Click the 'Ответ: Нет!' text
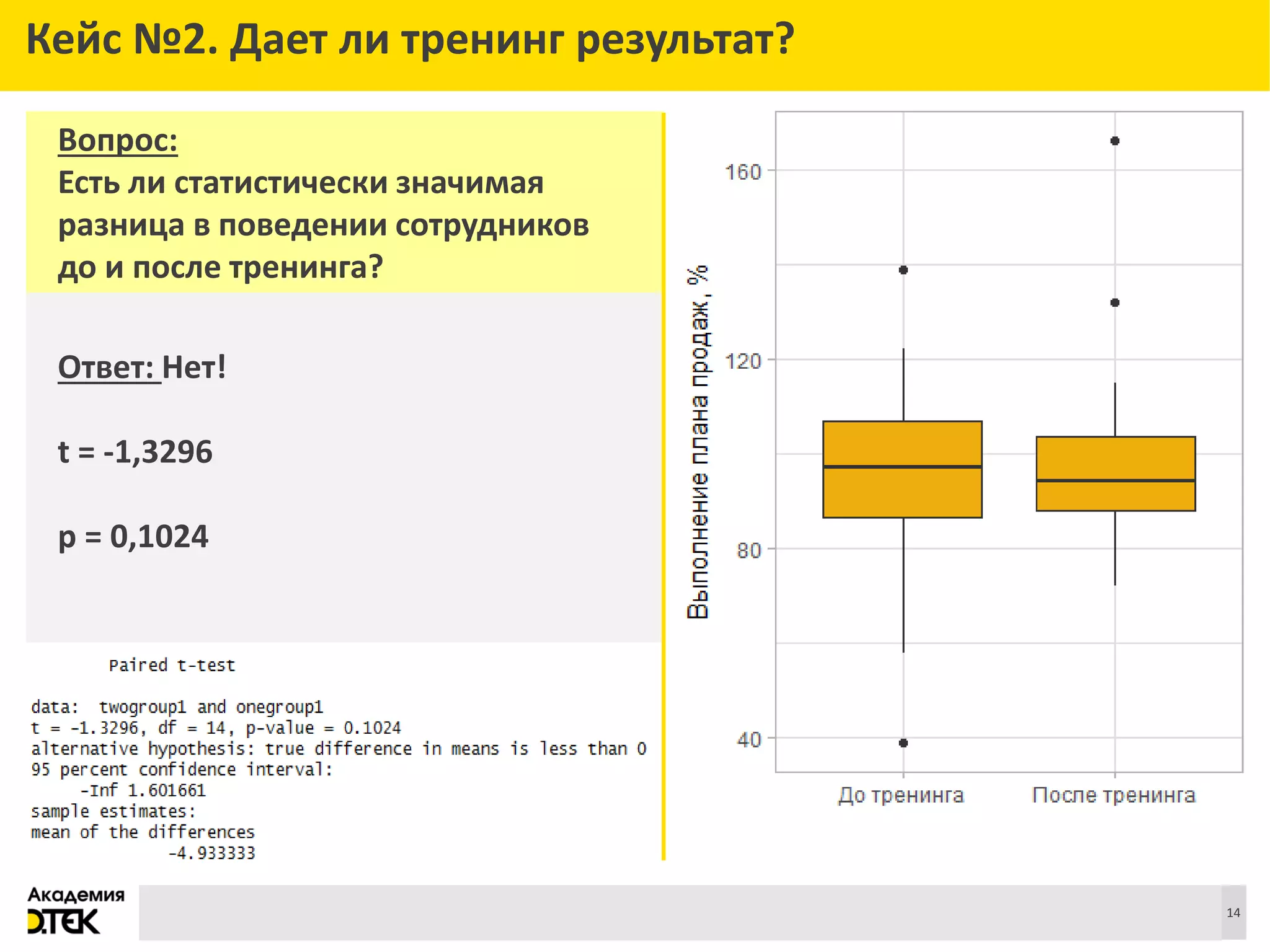The width and height of the screenshot is (1270, 952). (142, 368)
